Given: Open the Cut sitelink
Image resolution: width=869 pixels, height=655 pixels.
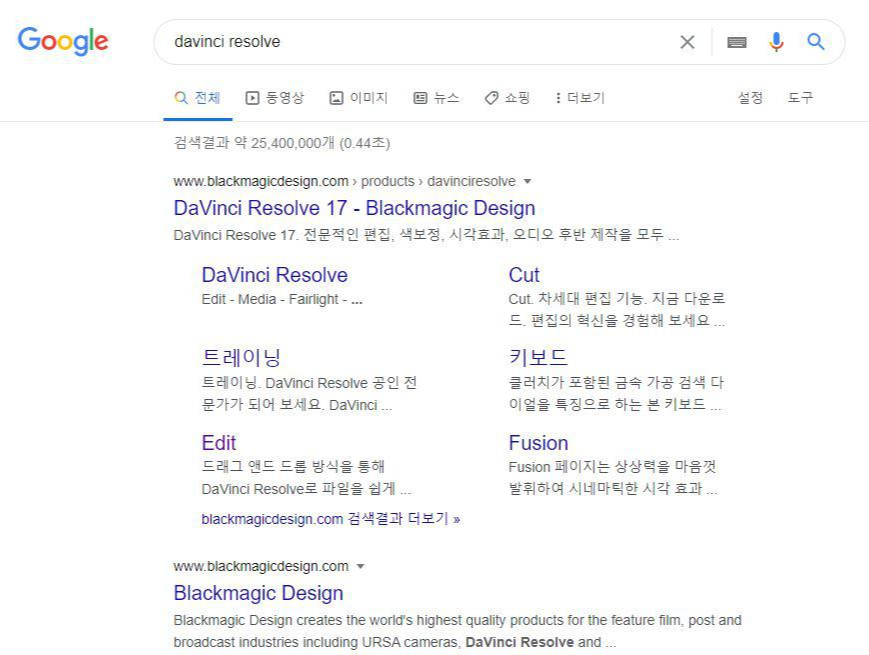Looking at the screenshot, I should 524,275.
